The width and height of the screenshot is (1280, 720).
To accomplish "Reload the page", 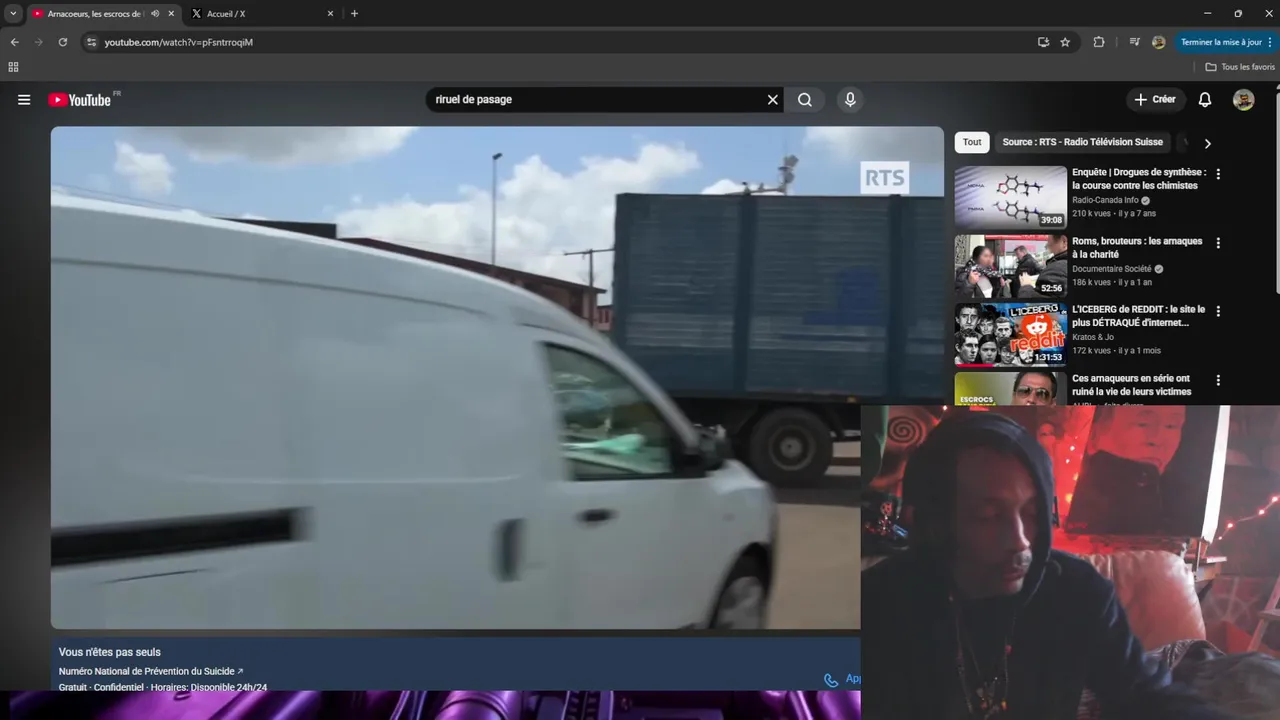I will click(62, 42).
